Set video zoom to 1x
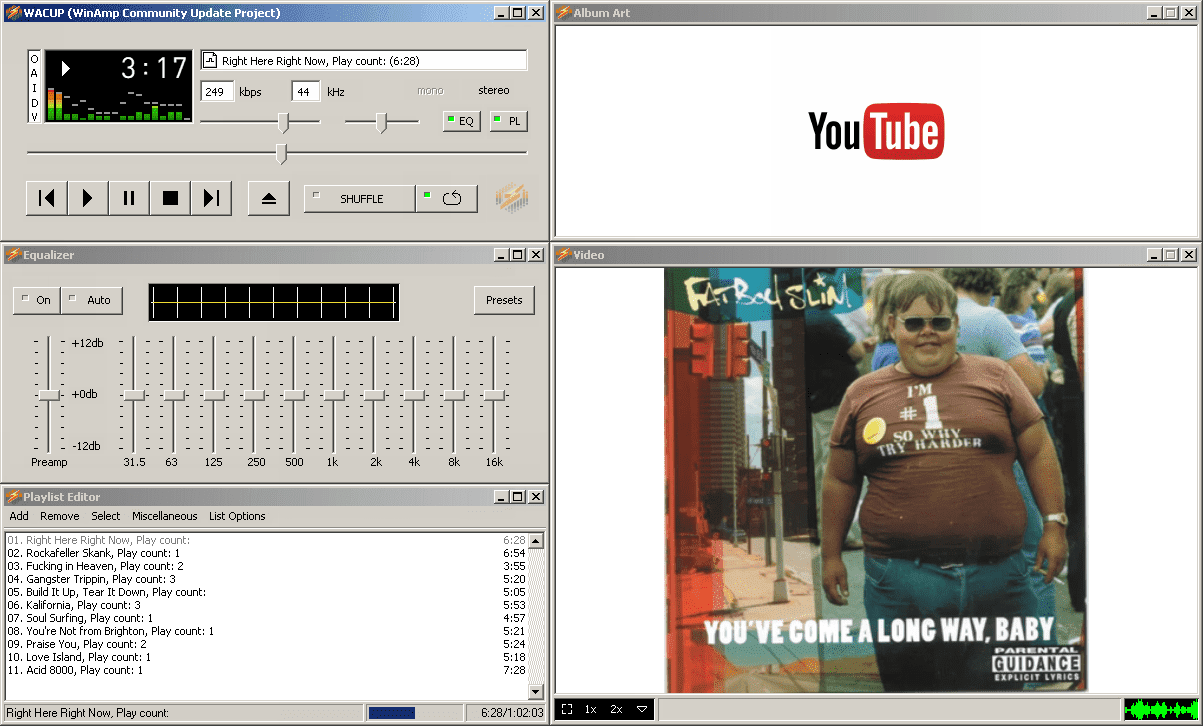Image resolution: width=1203 pixels, height=726 pixels. 591,709
